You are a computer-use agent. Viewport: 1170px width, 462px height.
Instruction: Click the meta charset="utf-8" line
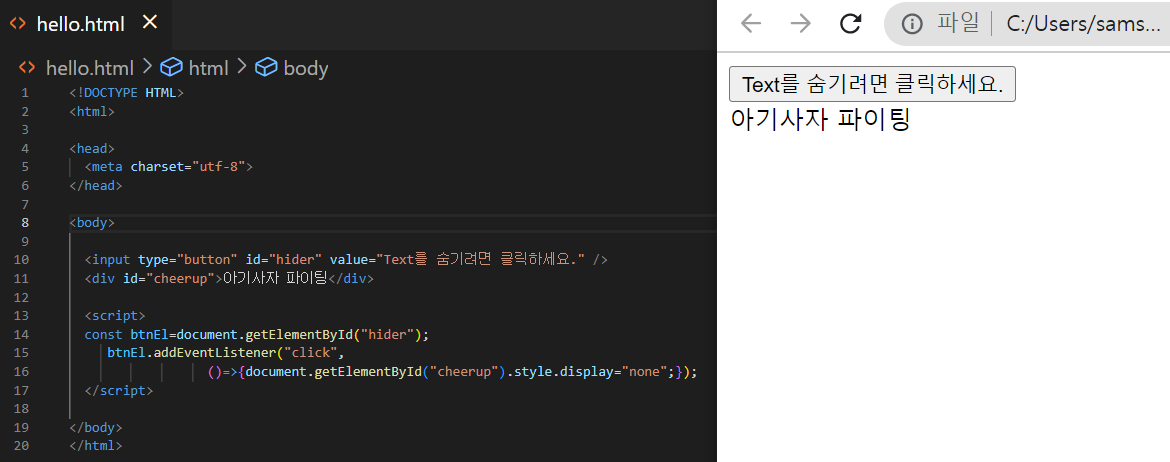[169, 167]
